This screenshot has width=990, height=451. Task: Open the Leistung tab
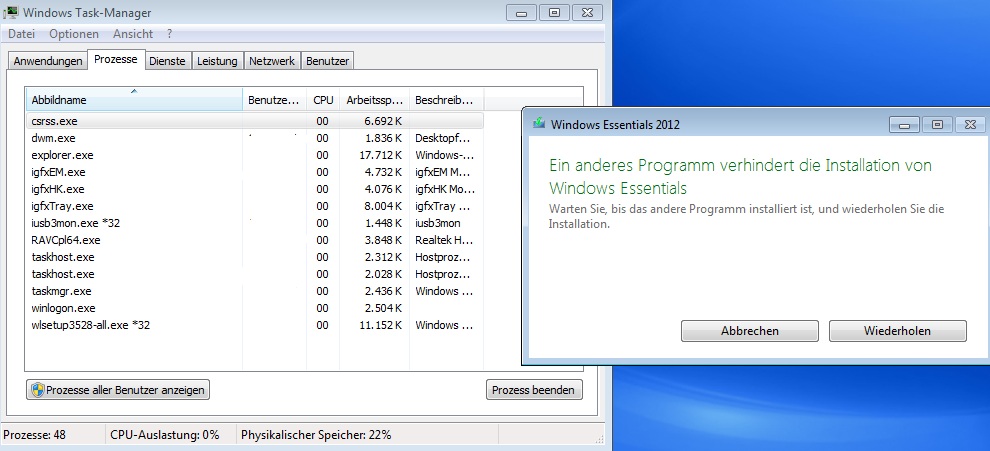pos(217,61)
